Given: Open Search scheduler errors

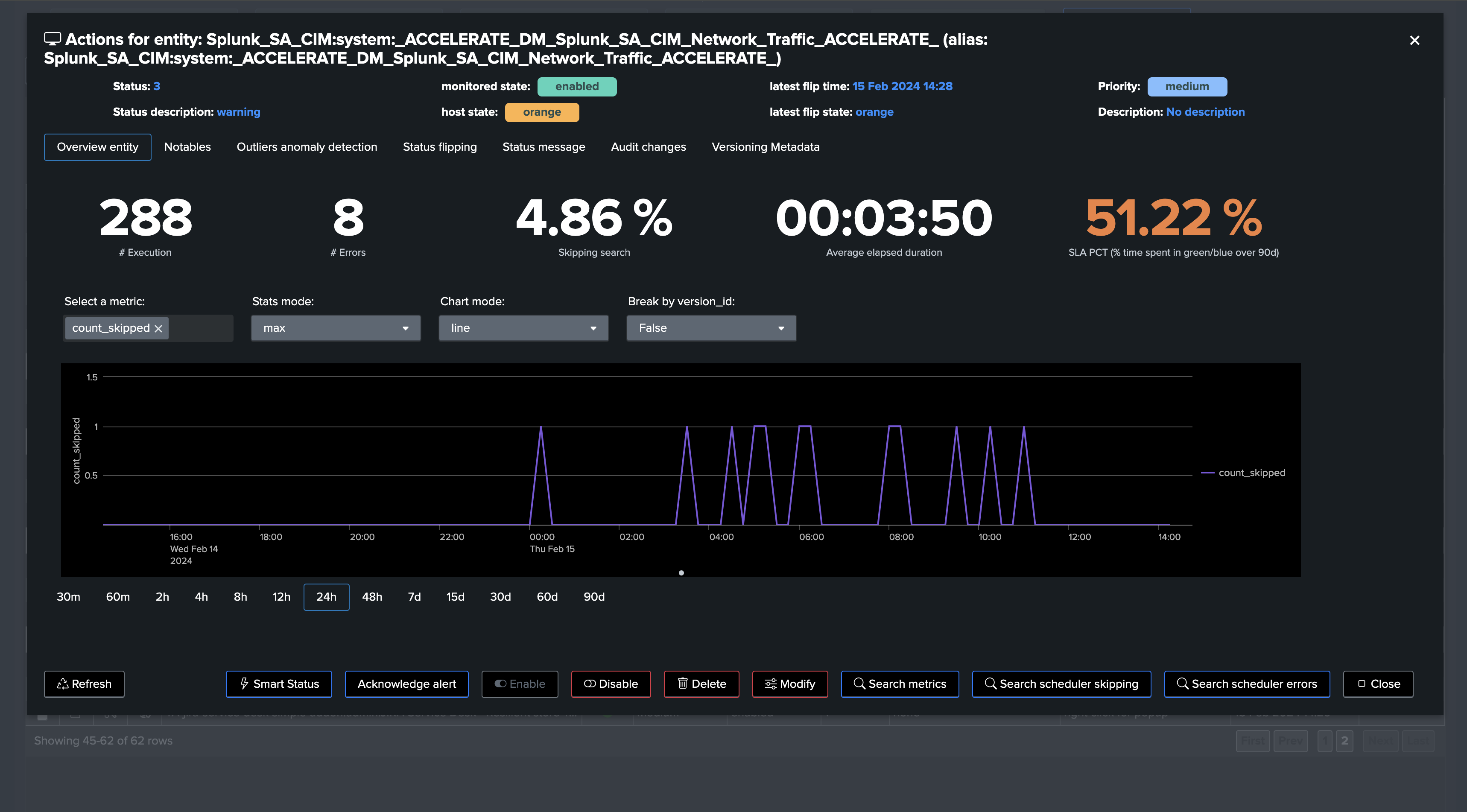Looking at the screenshot, I should click(x=1247, y=684).
